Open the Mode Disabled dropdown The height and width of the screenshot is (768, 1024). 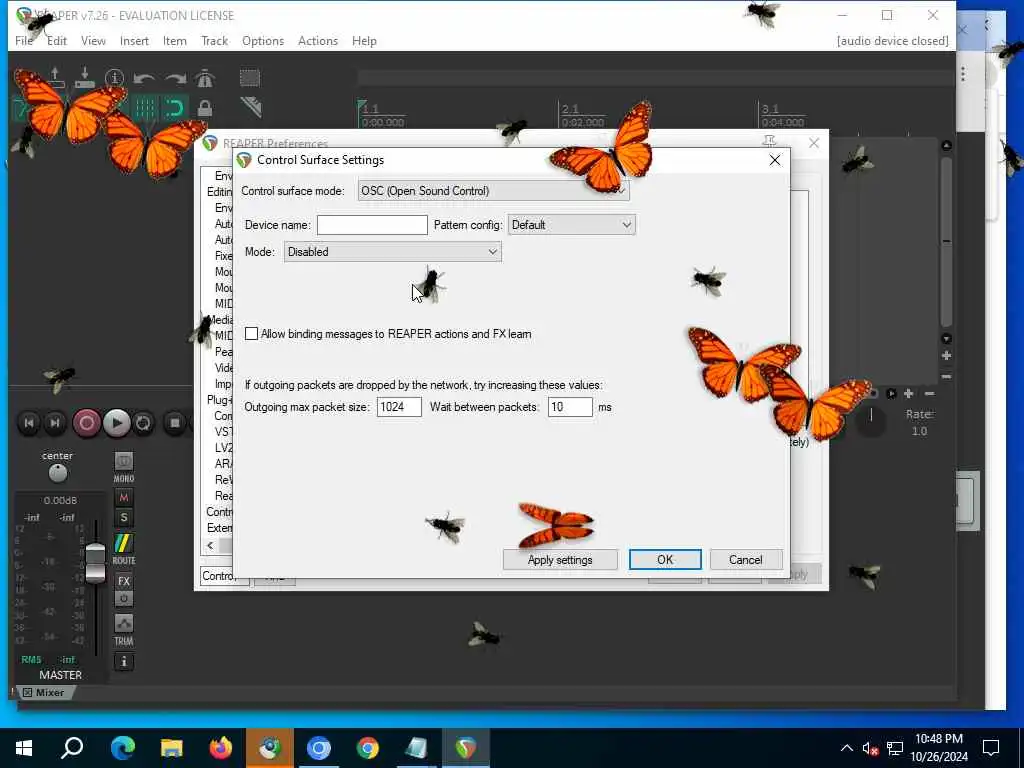click(392, 251)
